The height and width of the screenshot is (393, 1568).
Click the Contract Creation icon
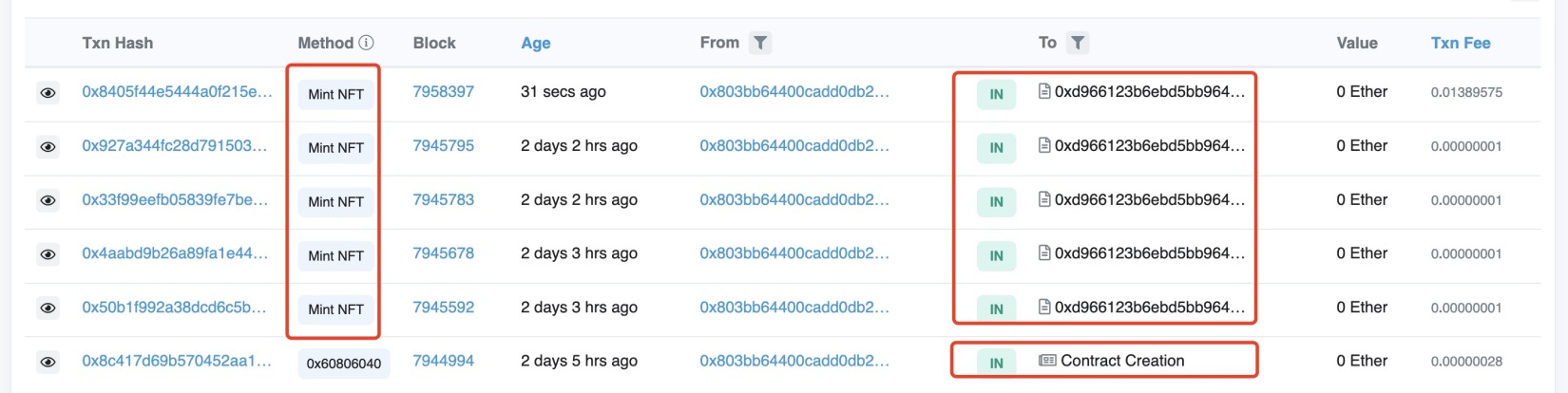tap(1047, 361)
